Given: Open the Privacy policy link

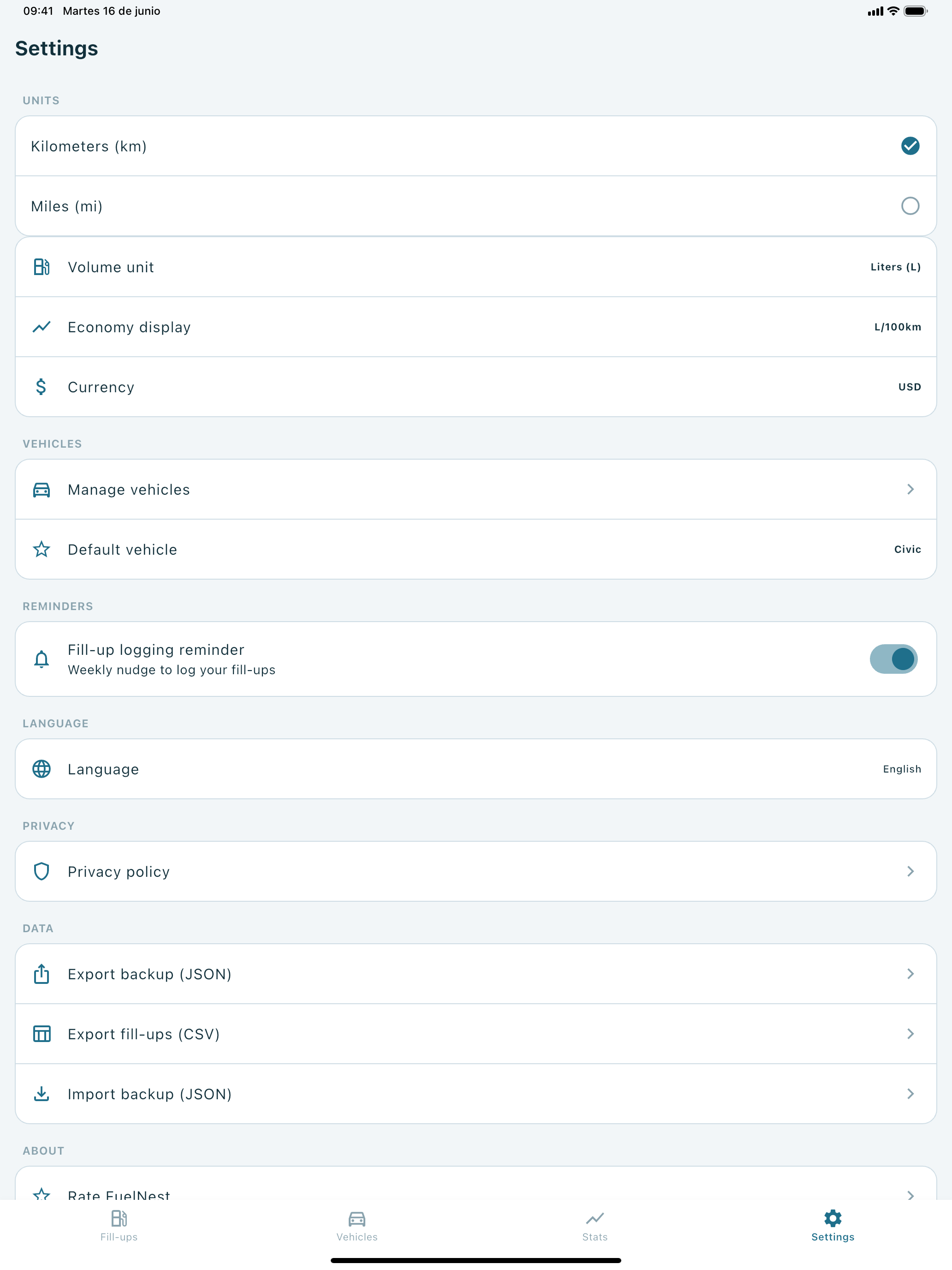Looking at the screenshot, I should tap(476, 871).
